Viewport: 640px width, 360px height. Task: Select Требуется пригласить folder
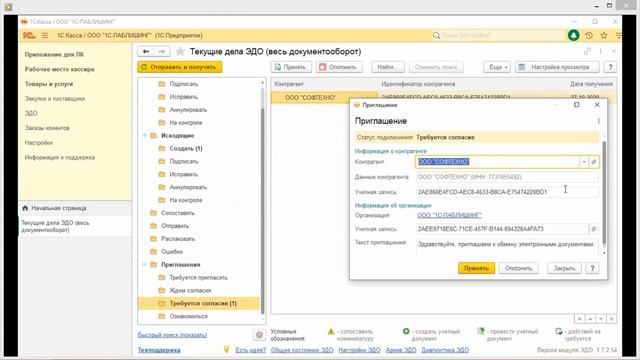click(x=198, y=278)
